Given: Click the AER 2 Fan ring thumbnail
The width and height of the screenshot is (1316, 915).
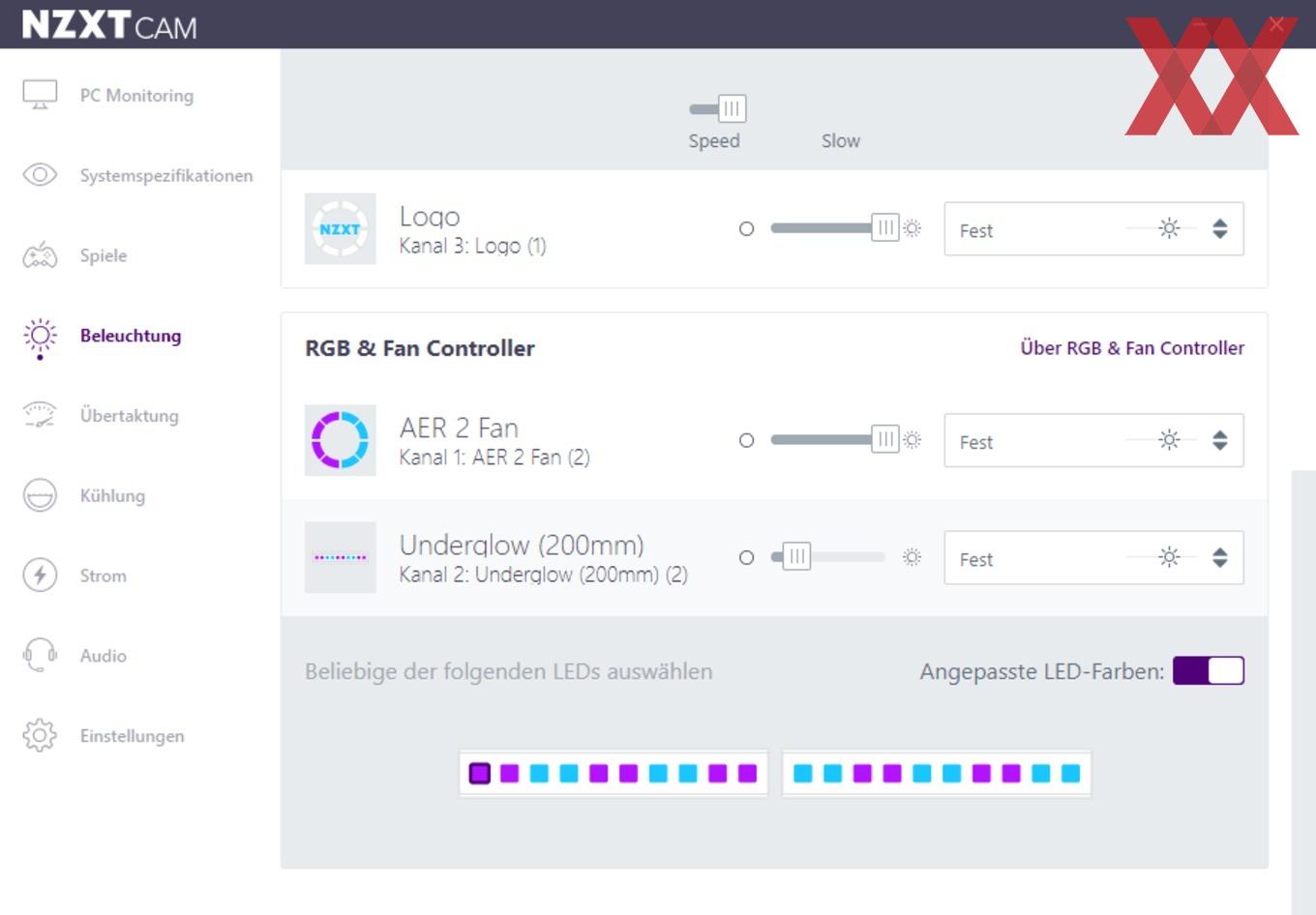Looking at the screenshot, I should pos(340,440).
